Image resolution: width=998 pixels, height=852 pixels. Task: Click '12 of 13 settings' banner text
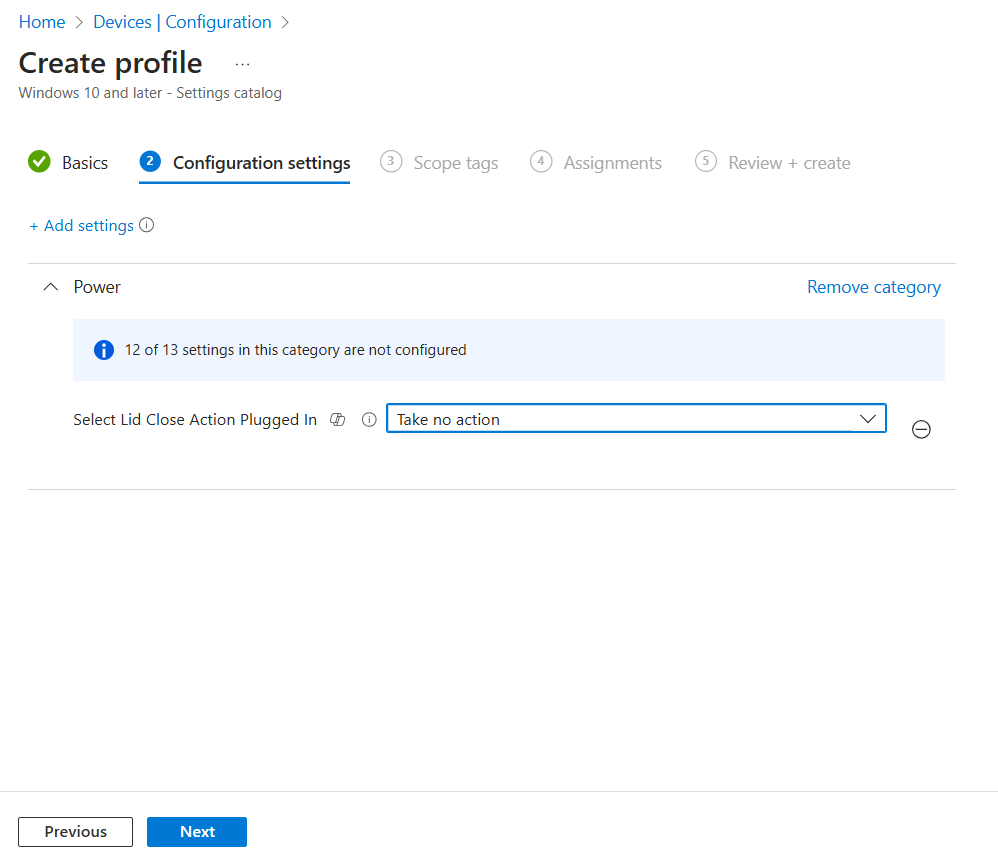(295, 350)
